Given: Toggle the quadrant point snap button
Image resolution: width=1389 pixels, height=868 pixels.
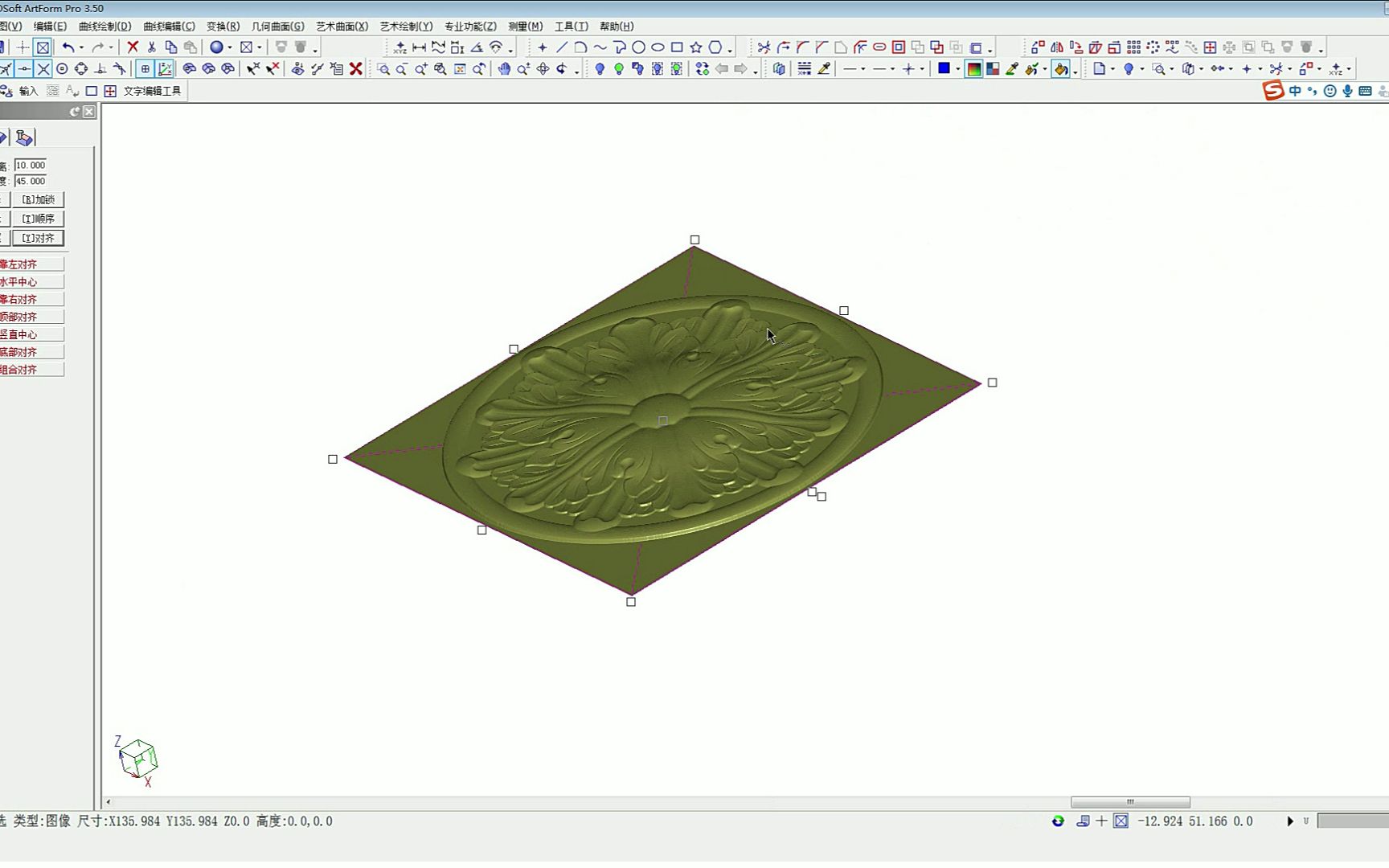Looking at the screenshot, I should point(81,69).
